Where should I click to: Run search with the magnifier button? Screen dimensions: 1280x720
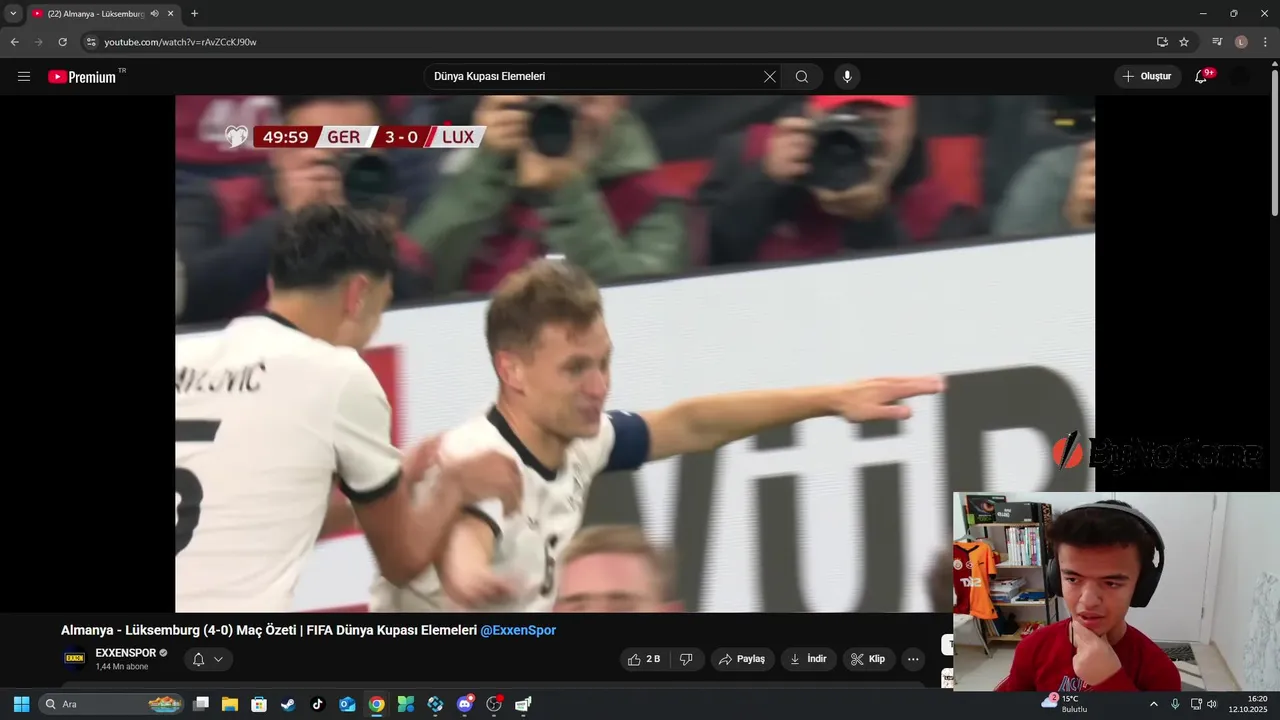coord(802,77)
